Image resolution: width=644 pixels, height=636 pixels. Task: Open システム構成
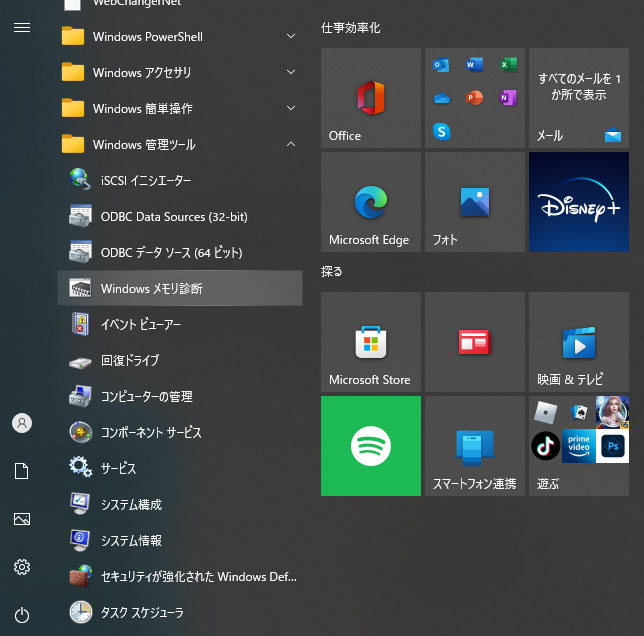(180, 504)
